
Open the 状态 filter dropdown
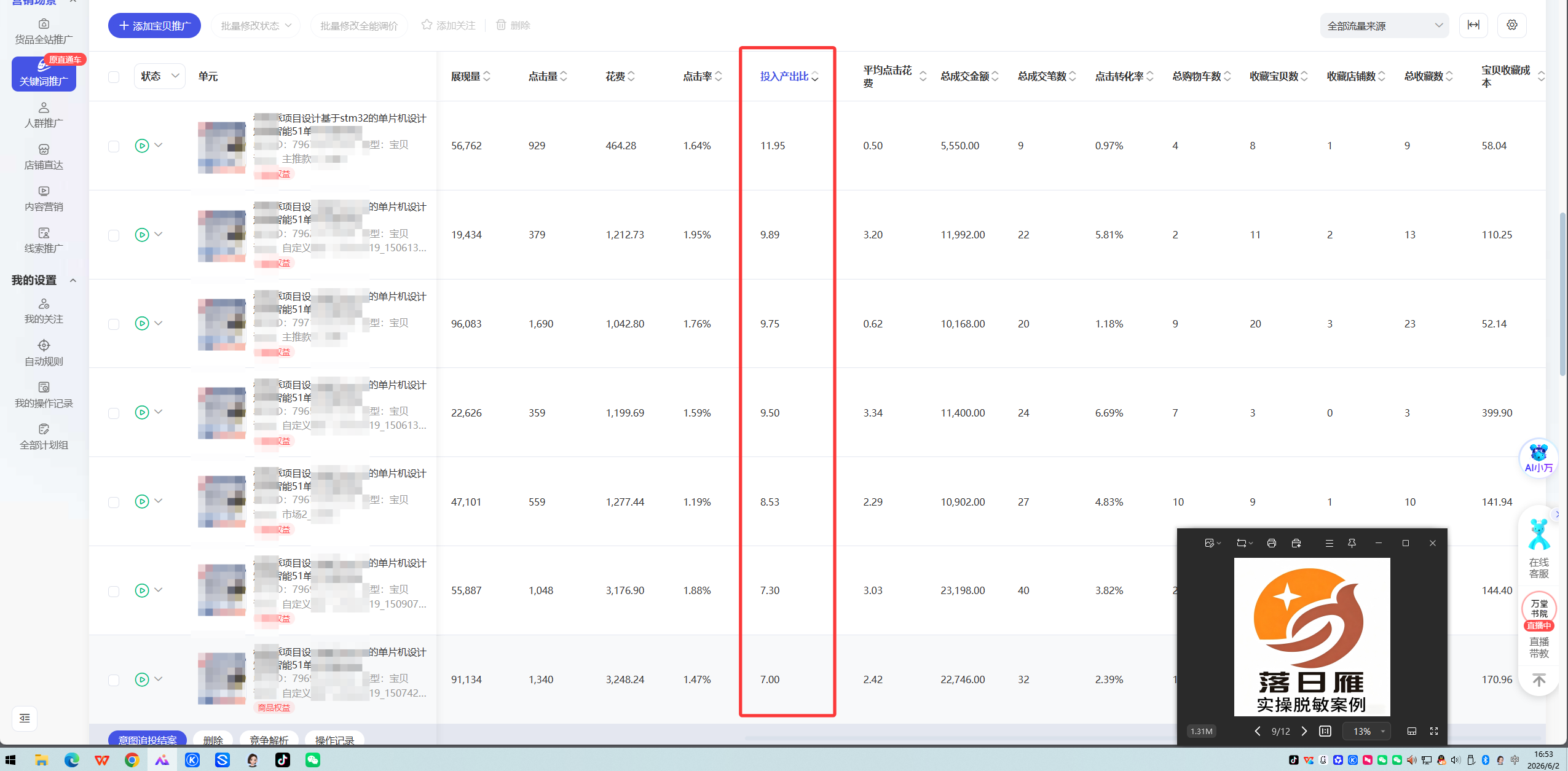click(160, 76)
